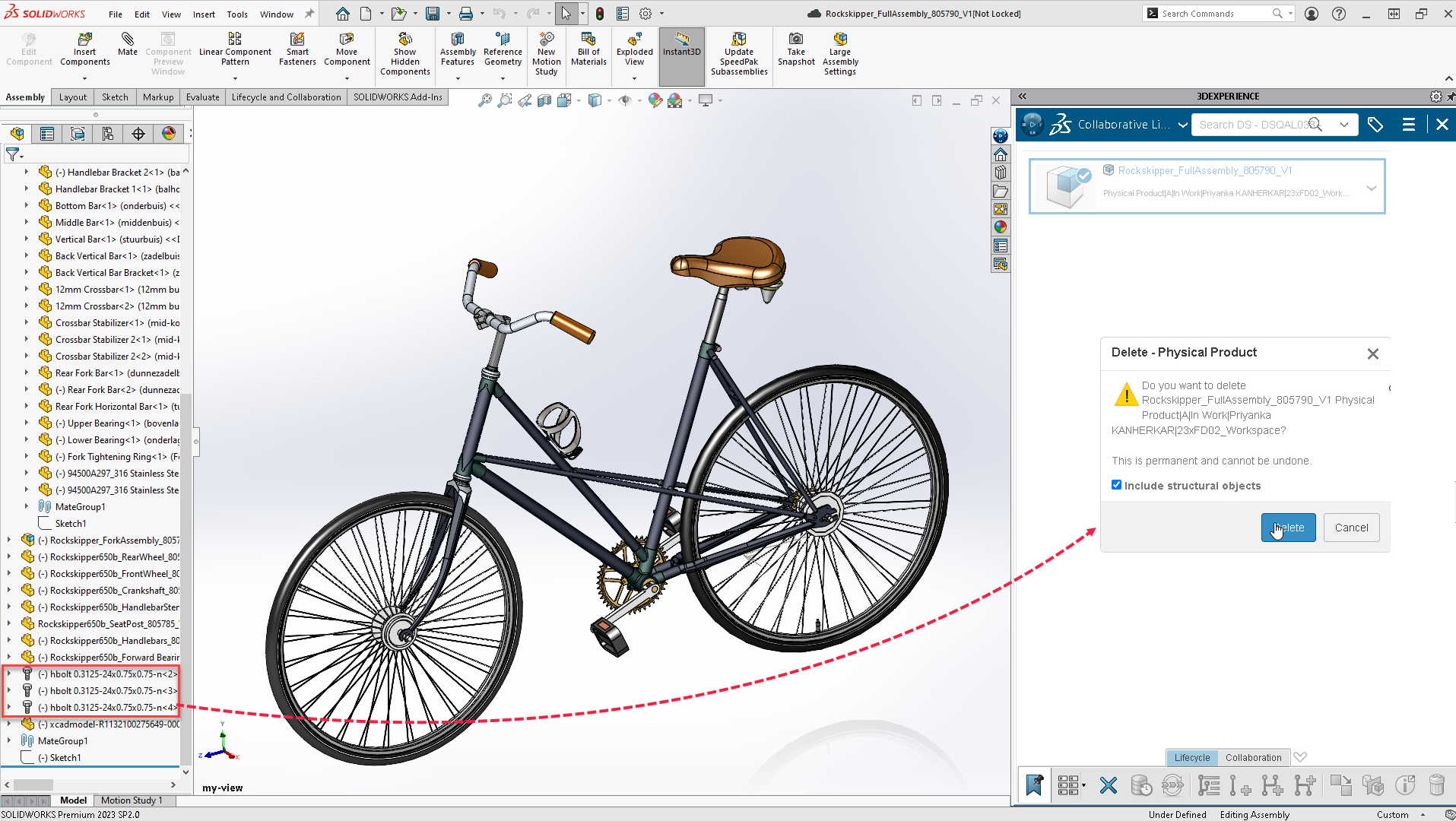1456x821 pixels.
Task: Open the Evaluate tab
Action: pos(202,97)
